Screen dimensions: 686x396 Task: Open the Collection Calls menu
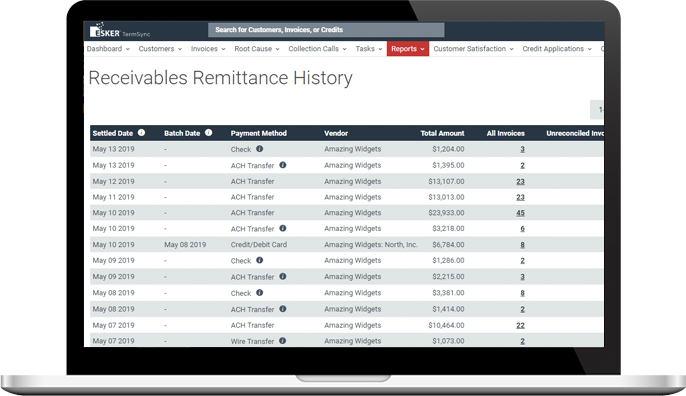point(317,49)
